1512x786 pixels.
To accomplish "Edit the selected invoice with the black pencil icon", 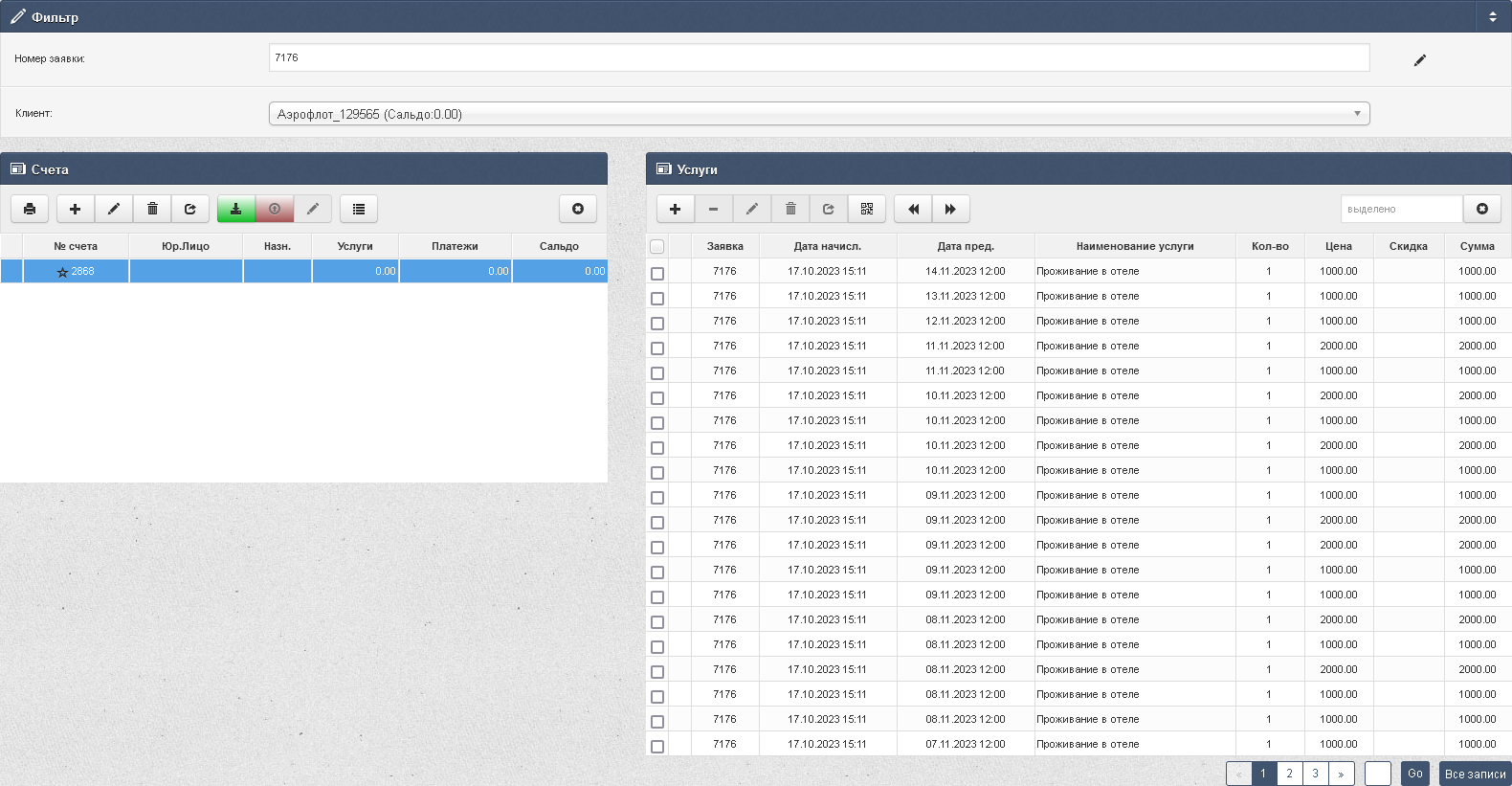I will click(114, 209).
